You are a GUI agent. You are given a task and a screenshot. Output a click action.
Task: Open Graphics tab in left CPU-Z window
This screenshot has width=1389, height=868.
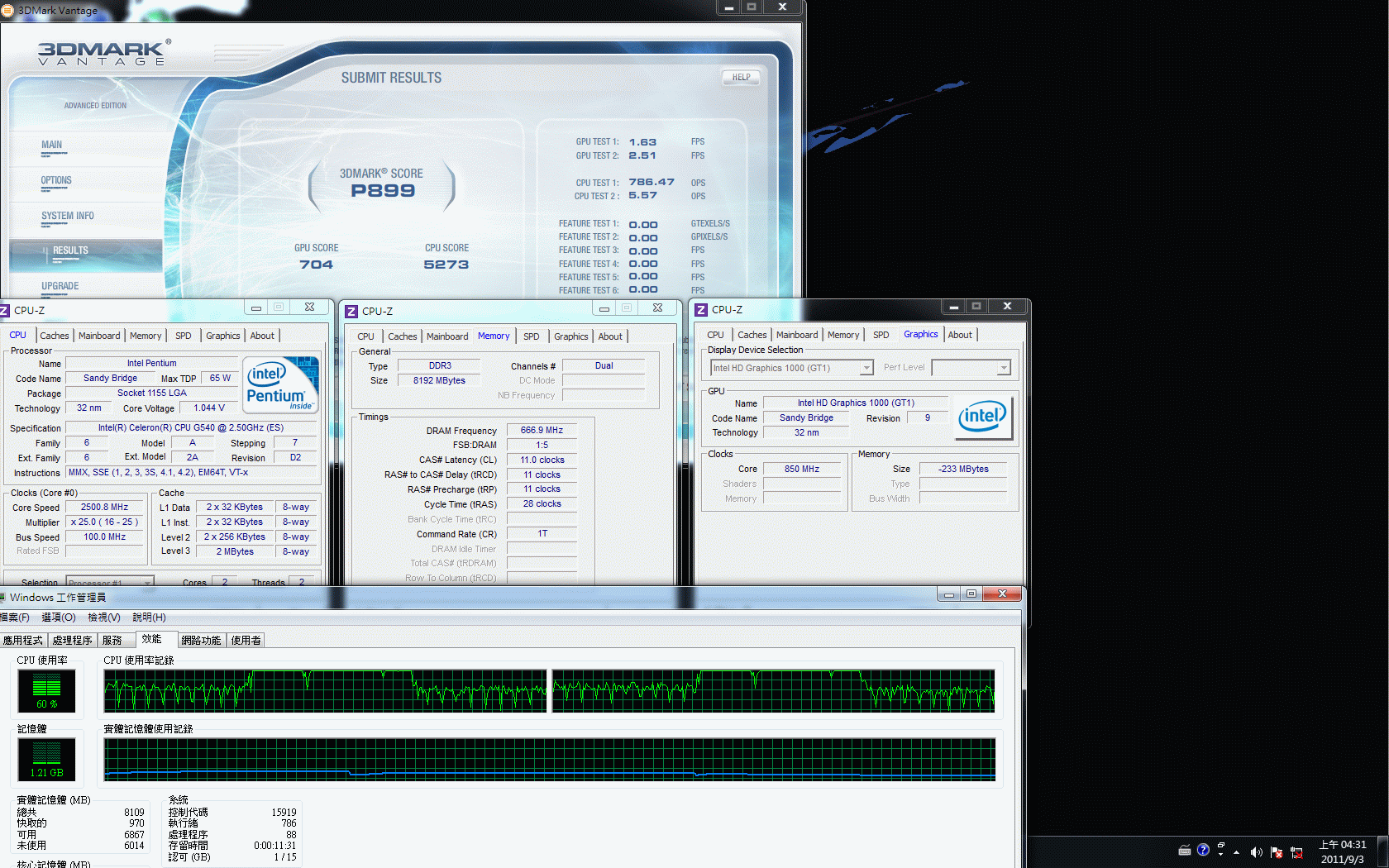(223, 336)
